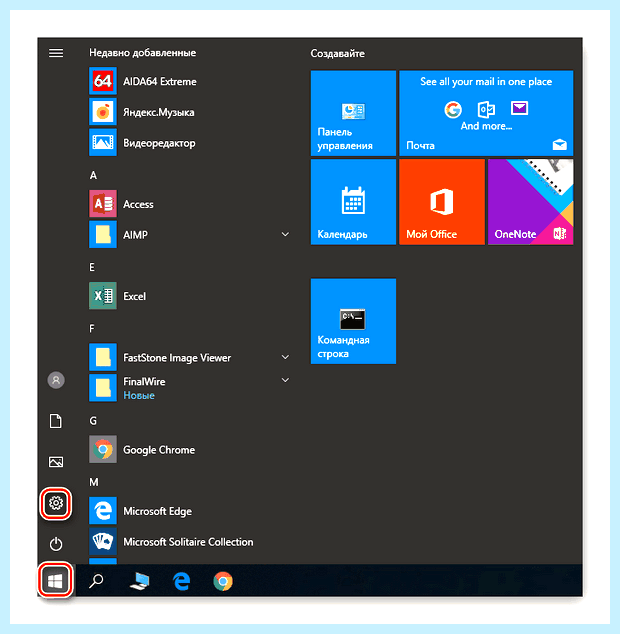
Task: Click the Windows Start button
Action: (x=55, y=581)
